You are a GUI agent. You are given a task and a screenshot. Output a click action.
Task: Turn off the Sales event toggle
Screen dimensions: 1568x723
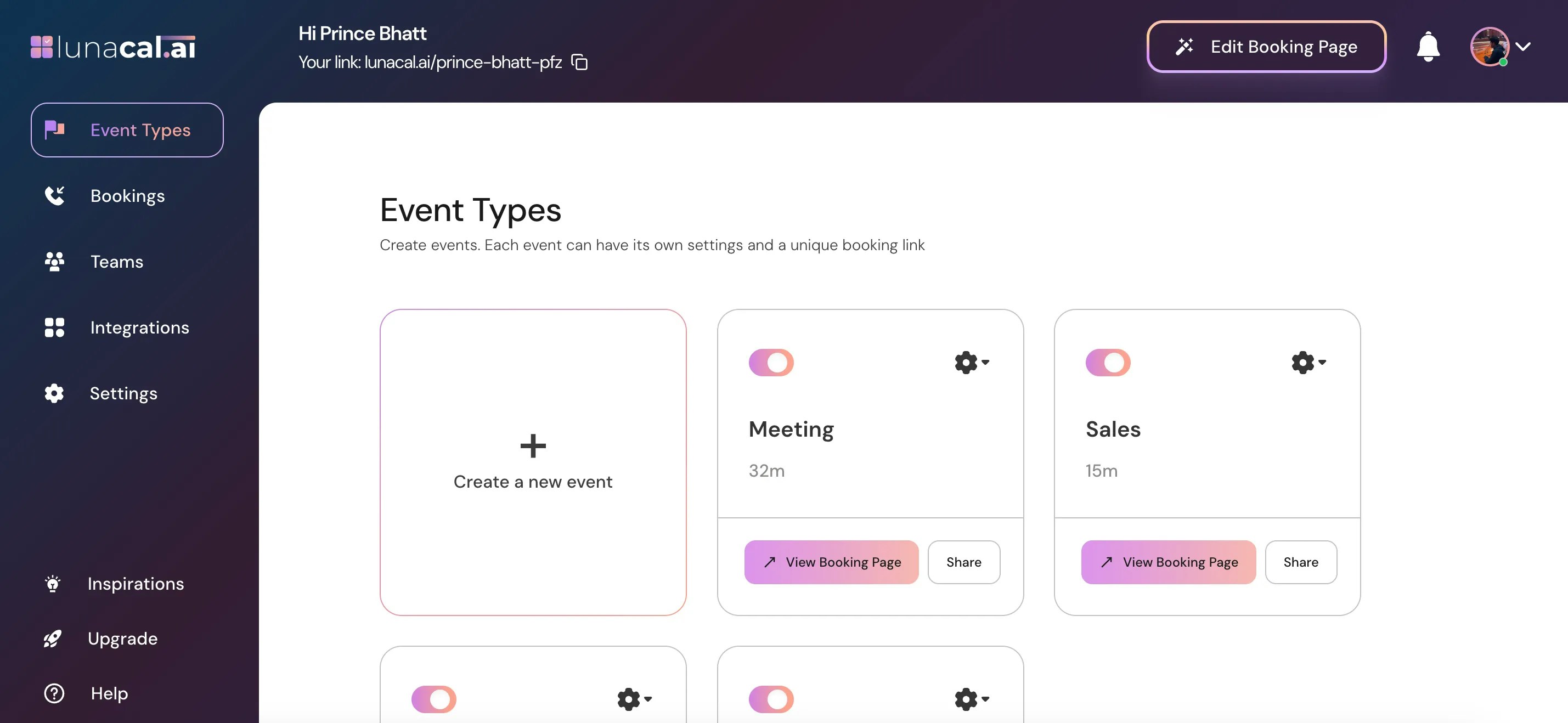[1108, 362]
